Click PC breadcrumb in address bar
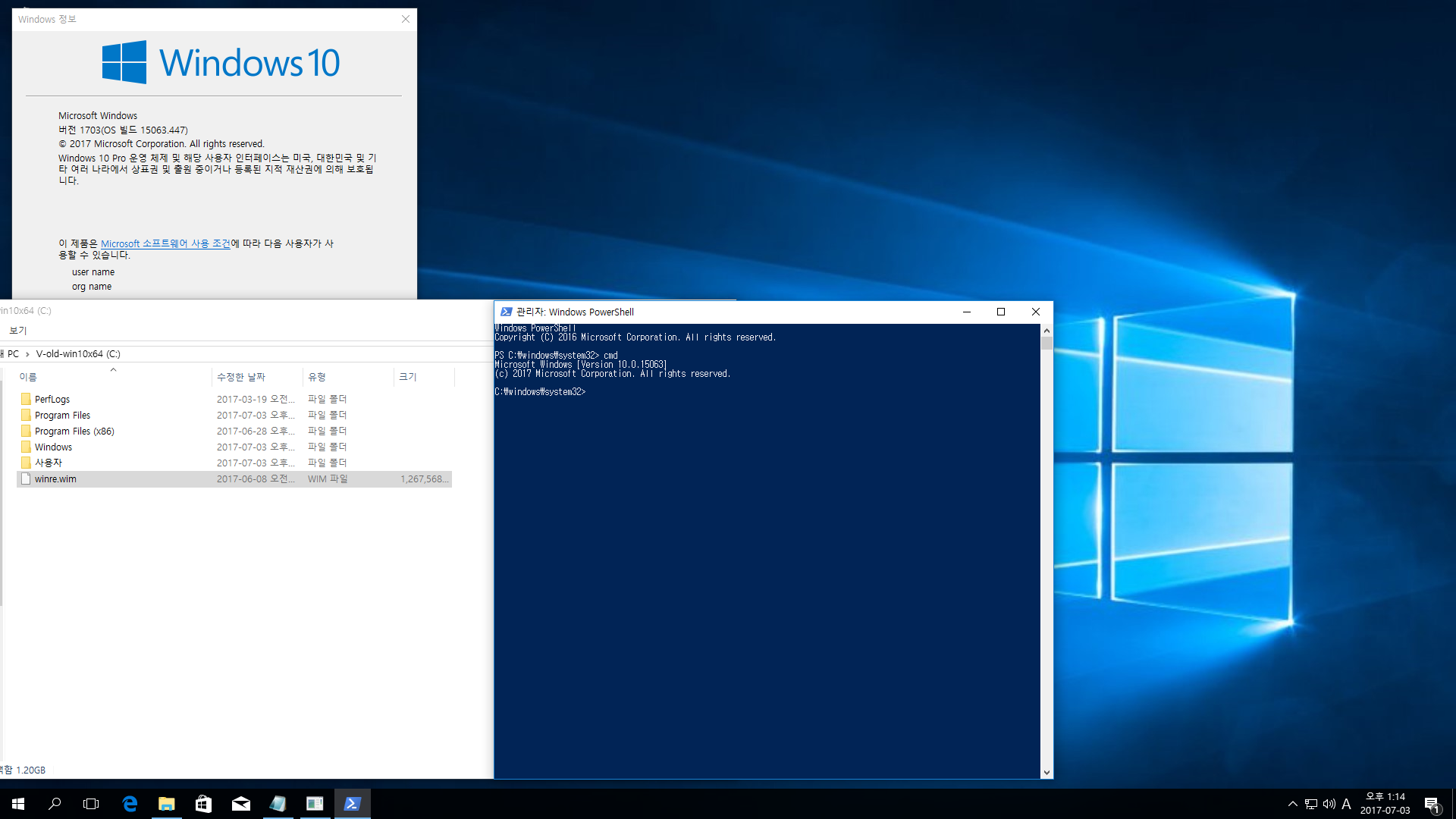 coord(13,354)
